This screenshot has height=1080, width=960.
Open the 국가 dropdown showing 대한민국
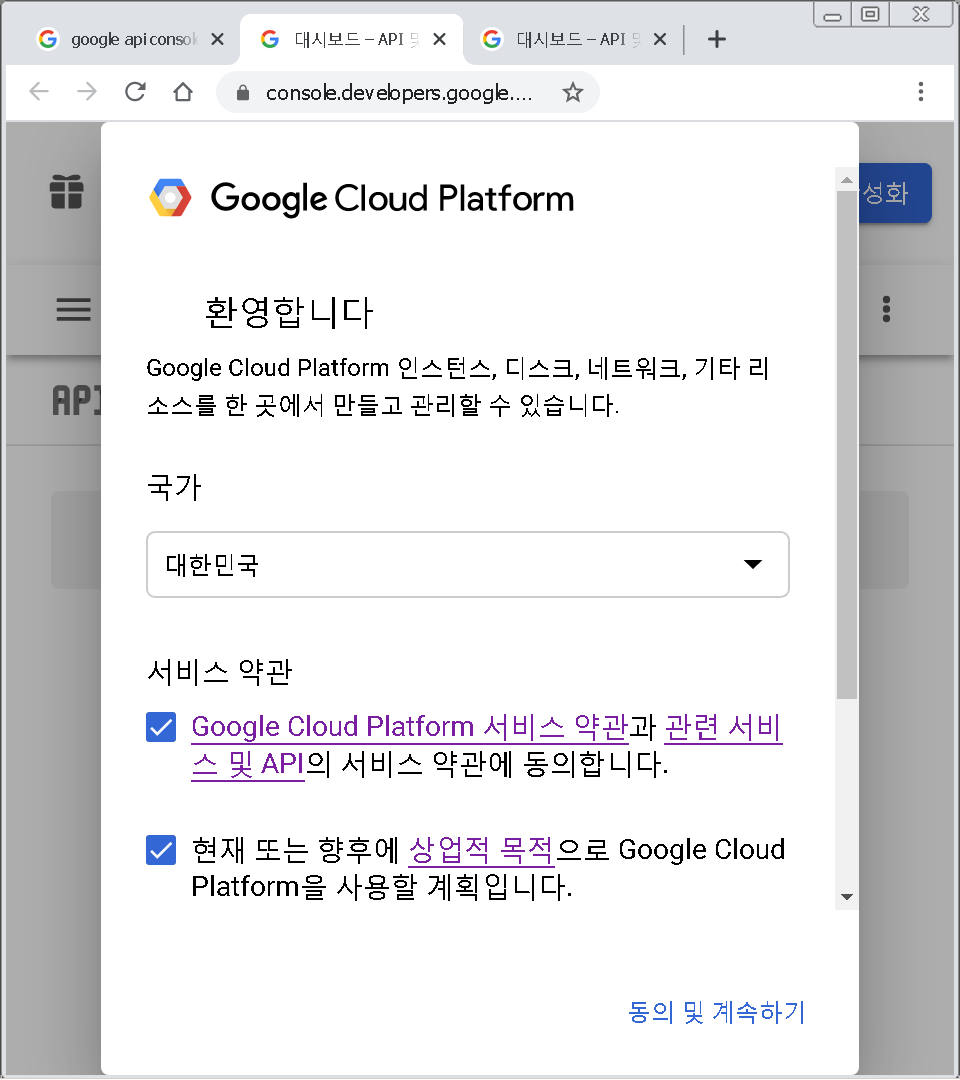pyautogui.click(x=468, y=564)
